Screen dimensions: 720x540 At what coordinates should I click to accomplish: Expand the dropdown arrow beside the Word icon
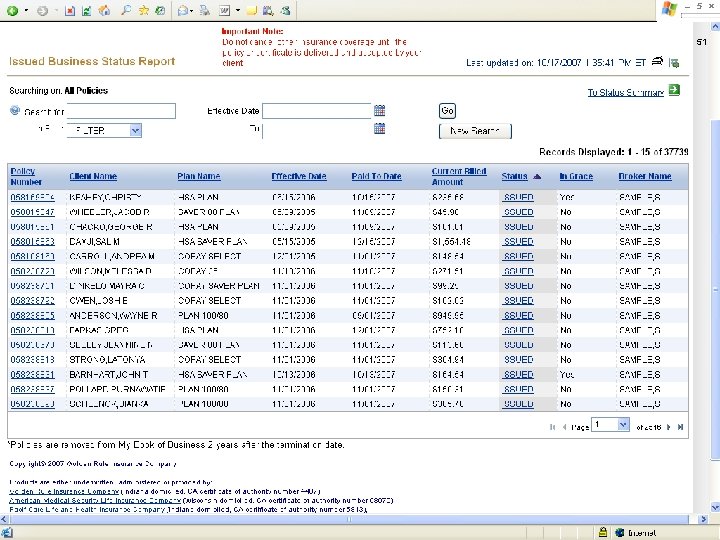click(238, 10)
